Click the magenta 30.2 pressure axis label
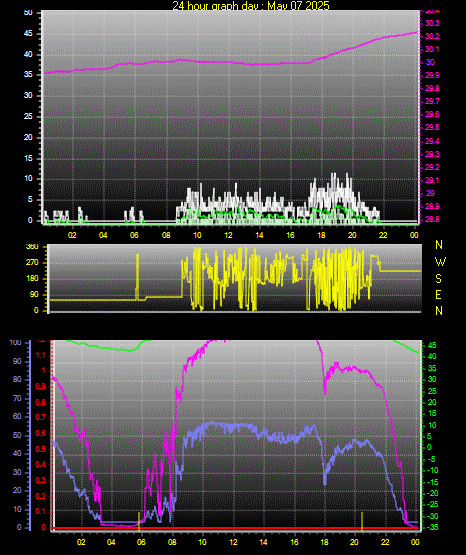 click(432, 36)
